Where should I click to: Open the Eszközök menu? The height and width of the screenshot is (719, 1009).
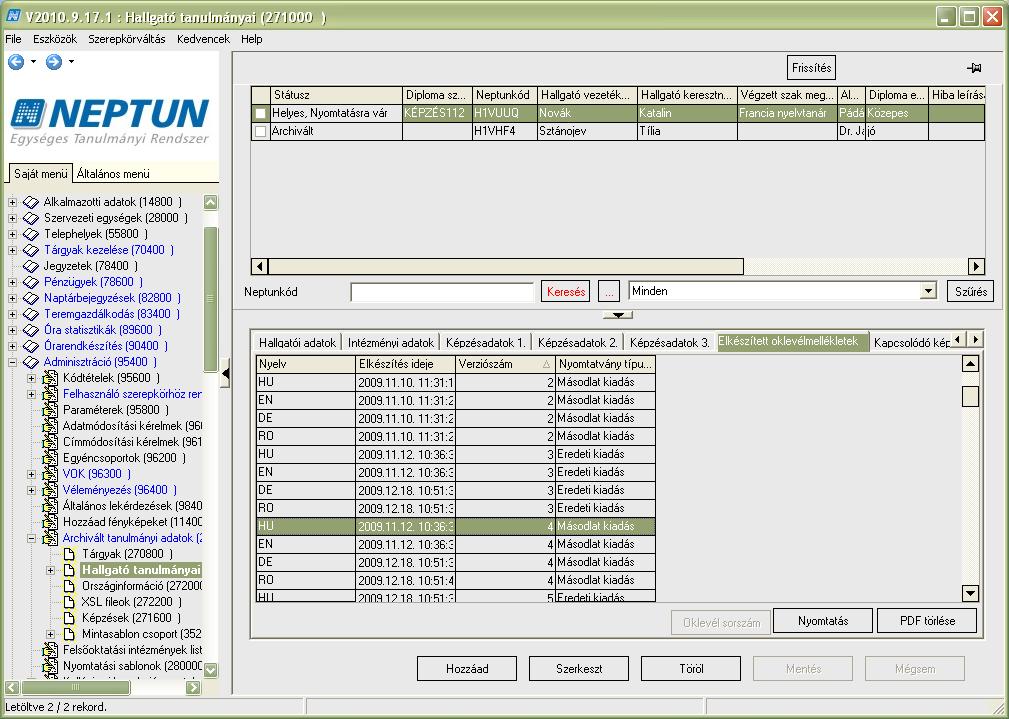(x=55, y=39)
